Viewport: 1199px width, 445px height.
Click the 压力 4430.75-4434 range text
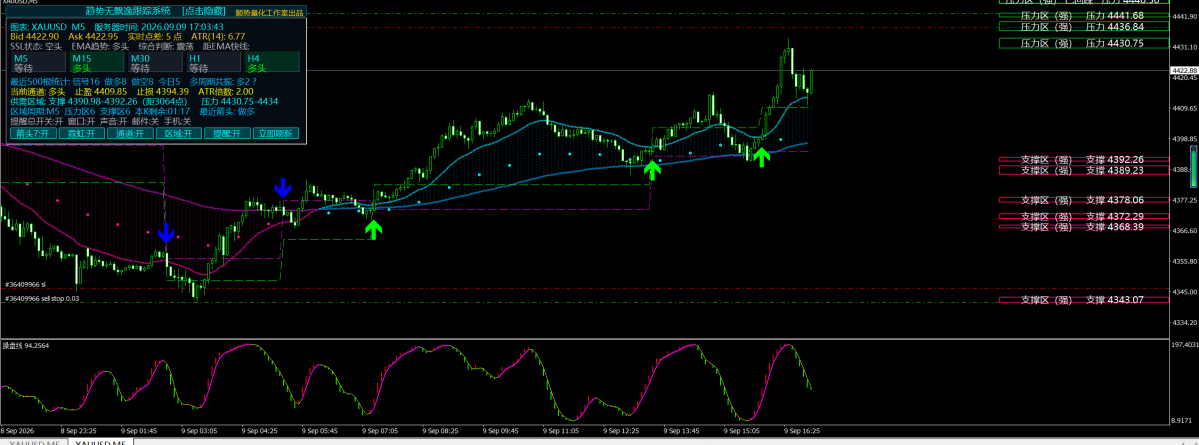tap(239, 101)
